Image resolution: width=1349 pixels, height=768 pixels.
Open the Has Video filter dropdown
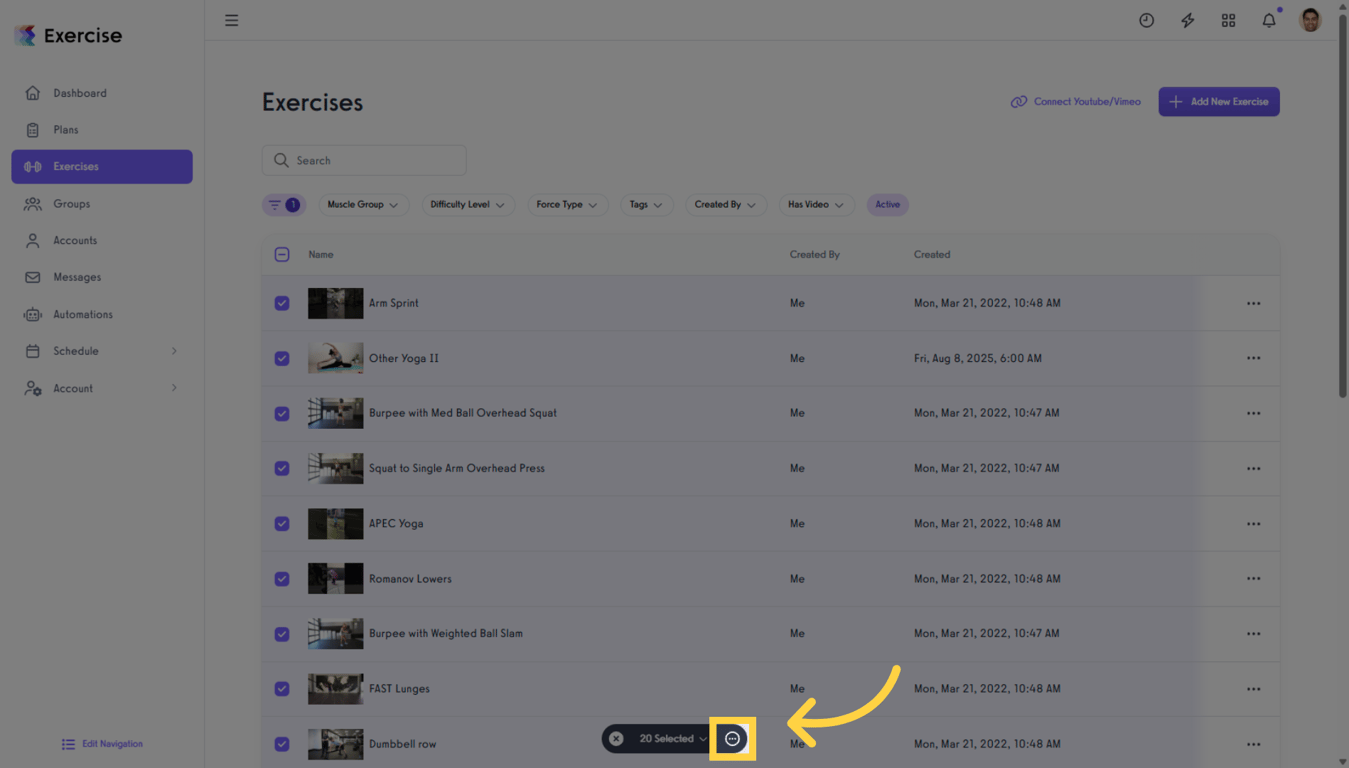click(816, 205)
